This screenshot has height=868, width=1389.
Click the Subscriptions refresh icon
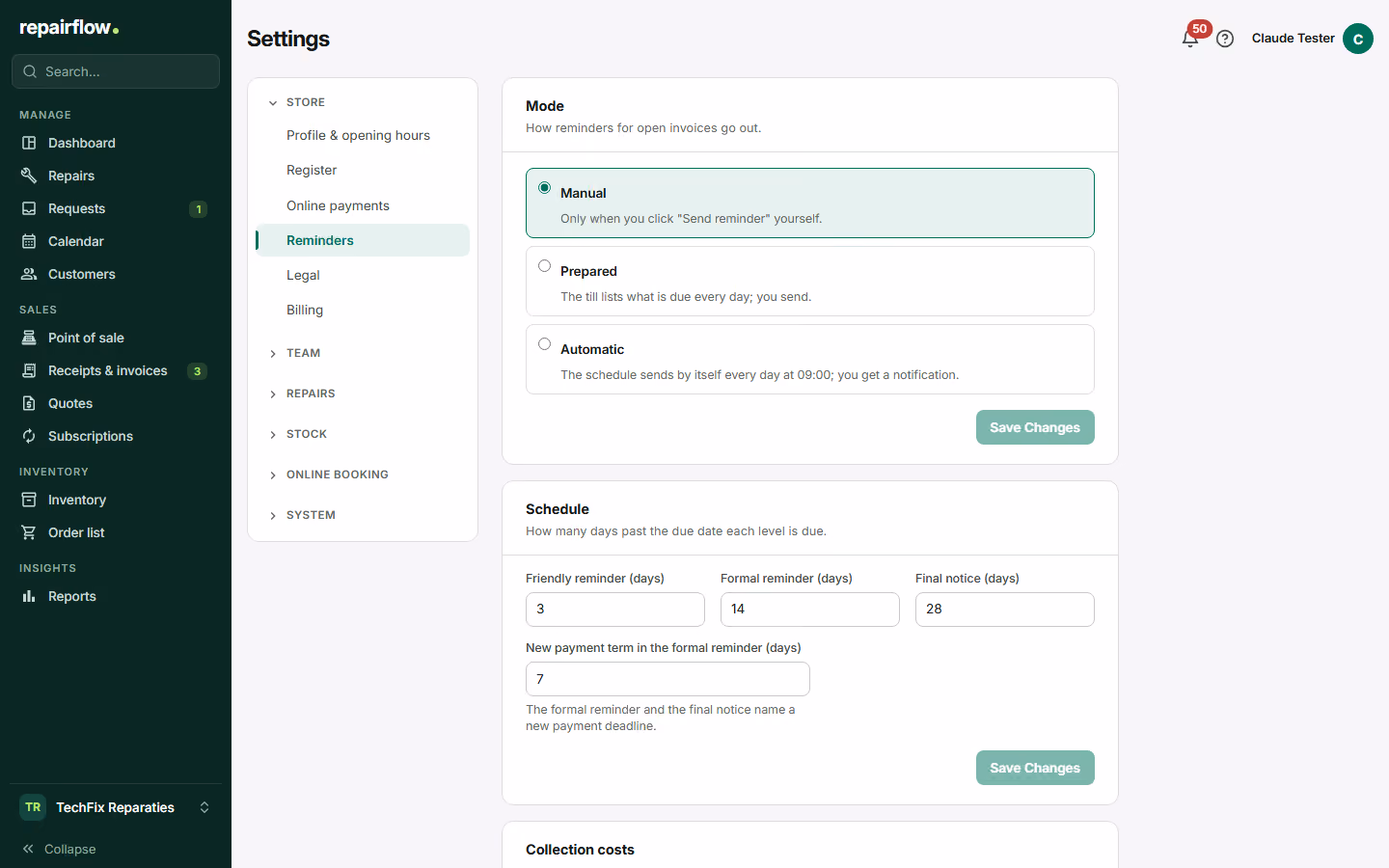29,436
